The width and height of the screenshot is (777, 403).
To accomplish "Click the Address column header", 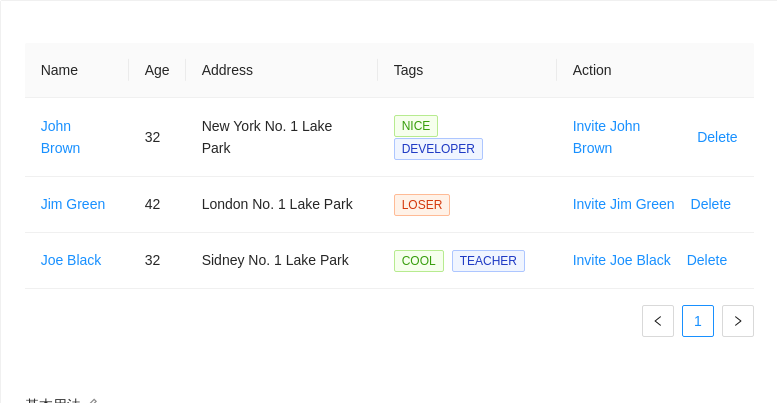I will pyautogui.click(x=227, y=70).
